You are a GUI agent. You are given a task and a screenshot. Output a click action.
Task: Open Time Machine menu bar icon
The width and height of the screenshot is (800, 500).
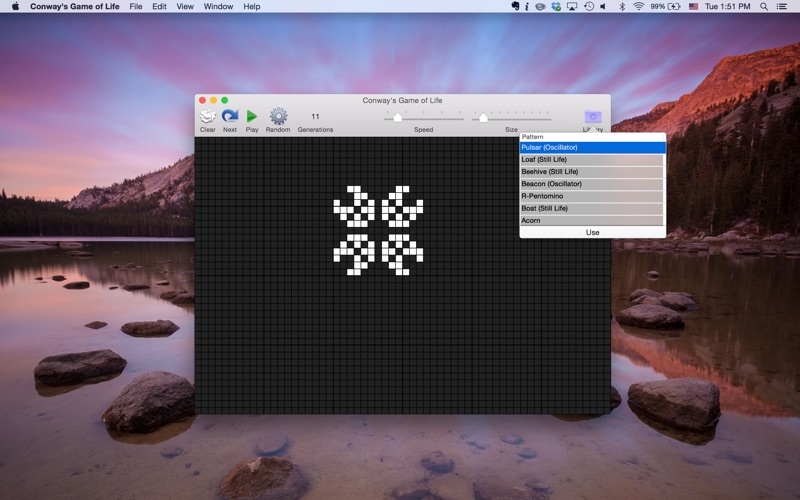coord(589,6)
